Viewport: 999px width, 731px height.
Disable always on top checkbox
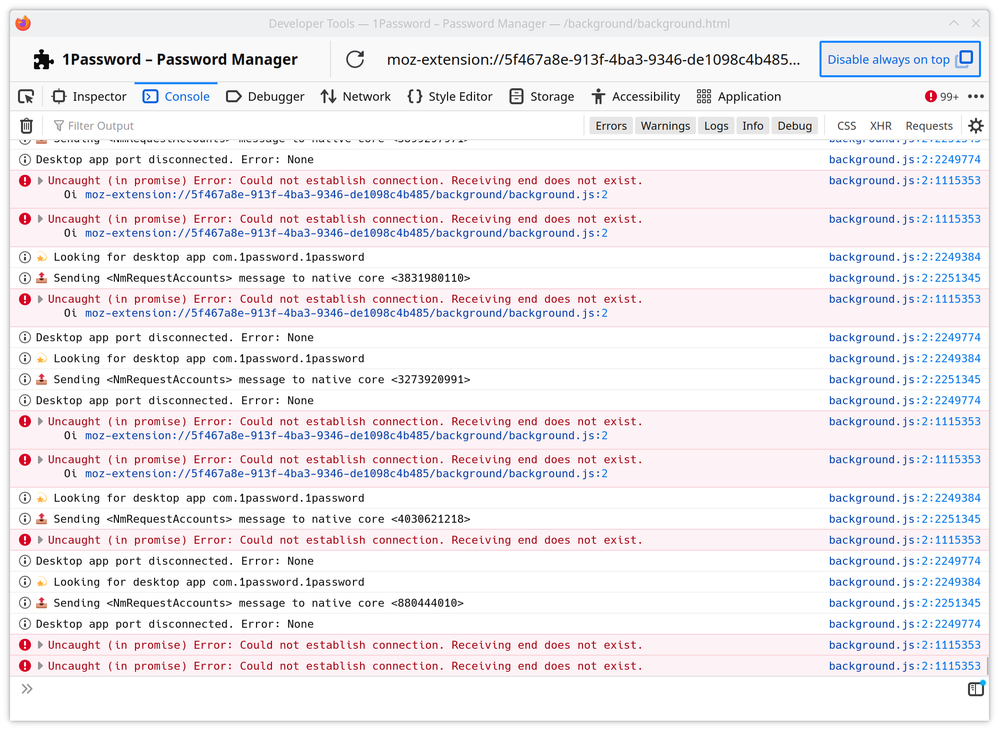coord(964,59)
